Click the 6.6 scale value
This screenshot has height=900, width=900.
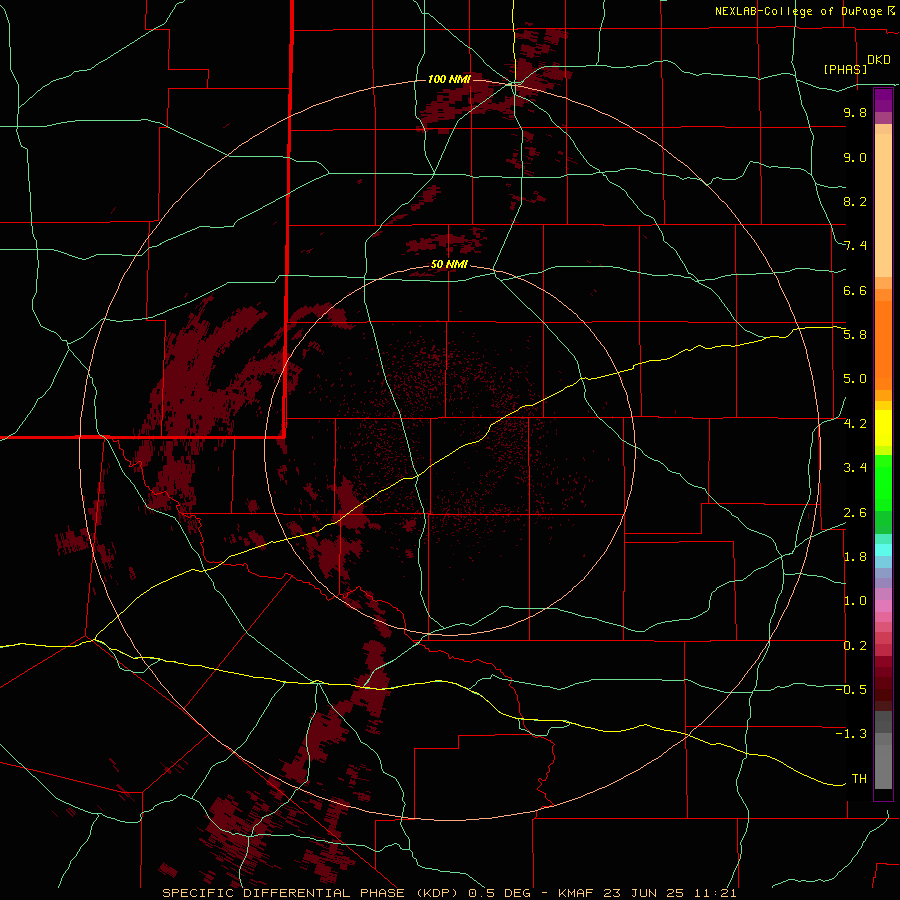point(855,290)
